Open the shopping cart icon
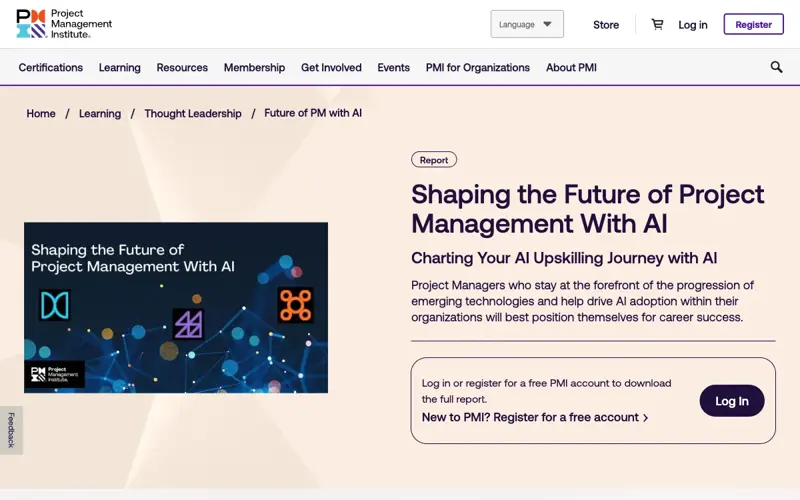Image resolution: width=800 pixels, height=500 pixels. coord(657,24)
